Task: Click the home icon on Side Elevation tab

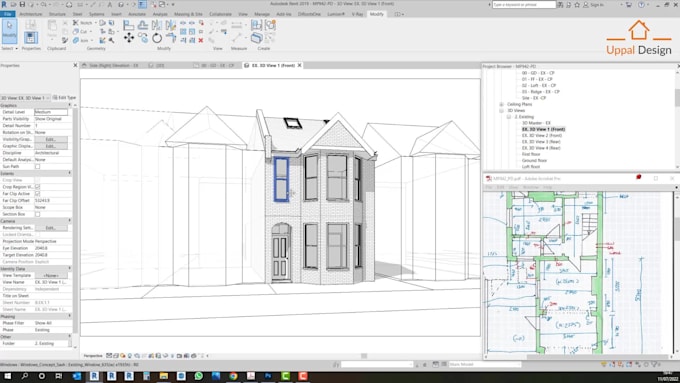Action: pyautogui.click(x=84, y=65)
